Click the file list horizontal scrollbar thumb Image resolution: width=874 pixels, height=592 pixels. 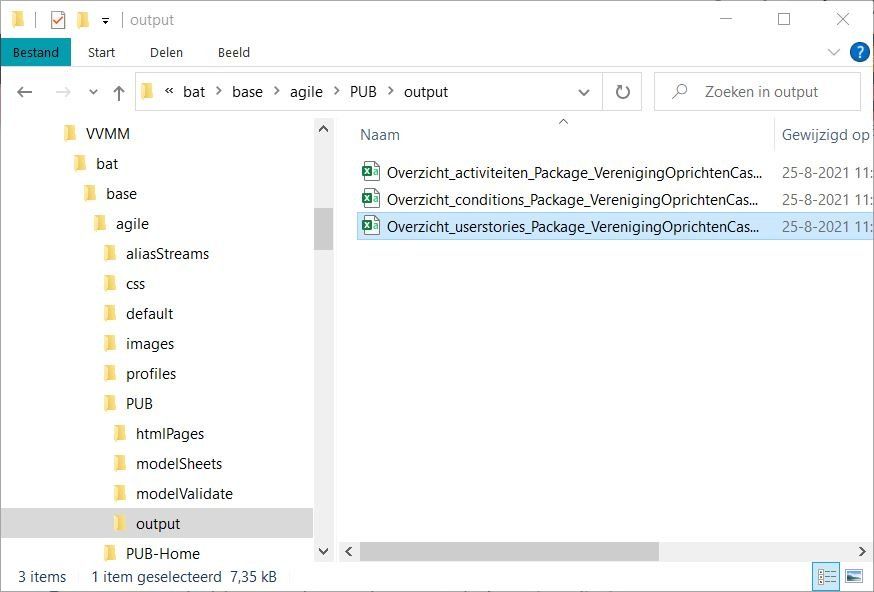[509, 552]
